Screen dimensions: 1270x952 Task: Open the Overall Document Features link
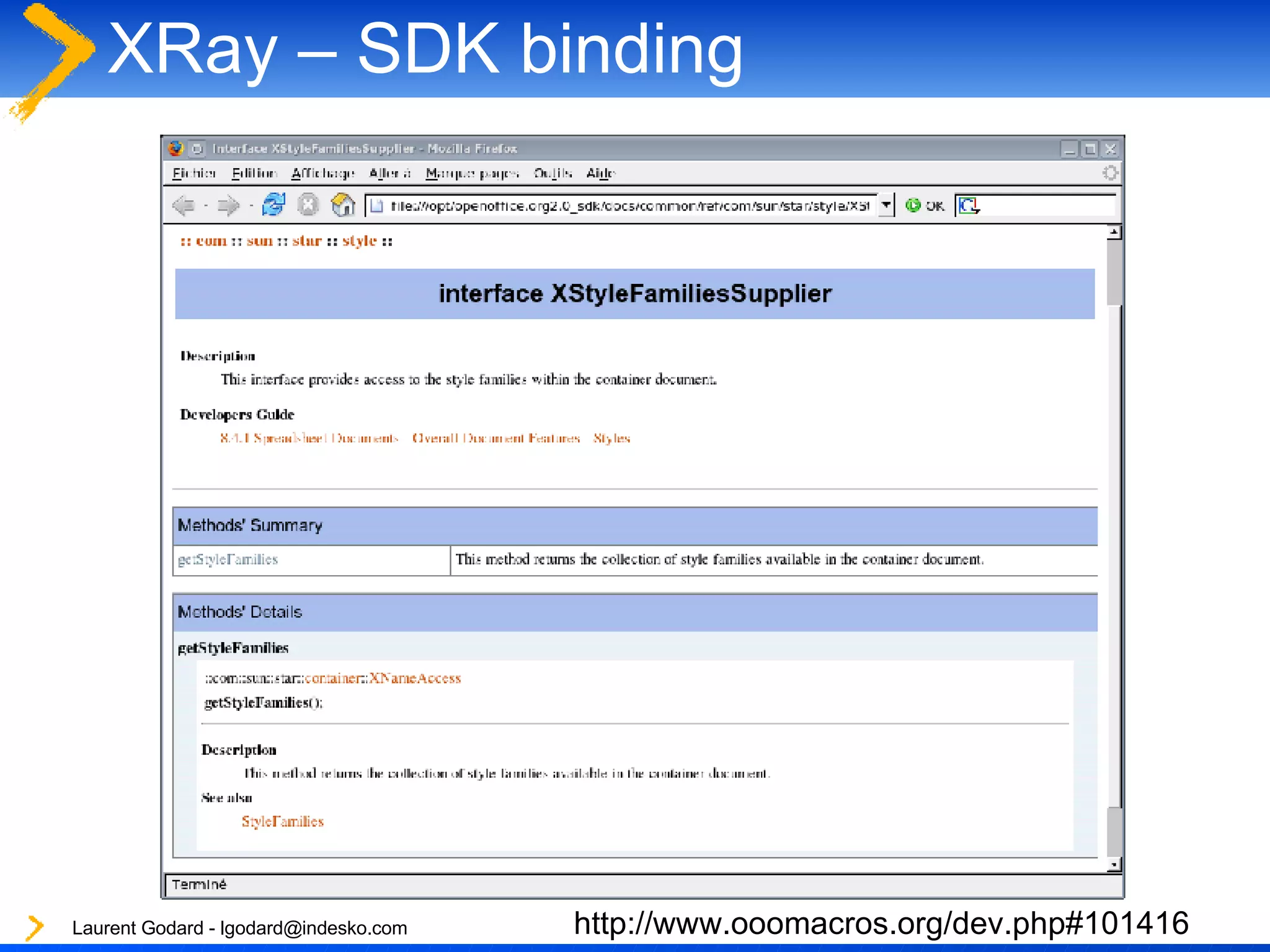pyautogui.click(x=496, y=438)
